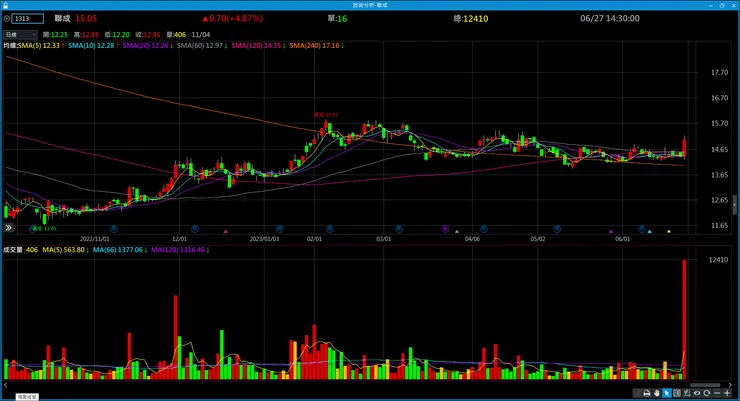Click the 11/04 date readout
The image size is (740, 401).
click(x=201, y=34)
